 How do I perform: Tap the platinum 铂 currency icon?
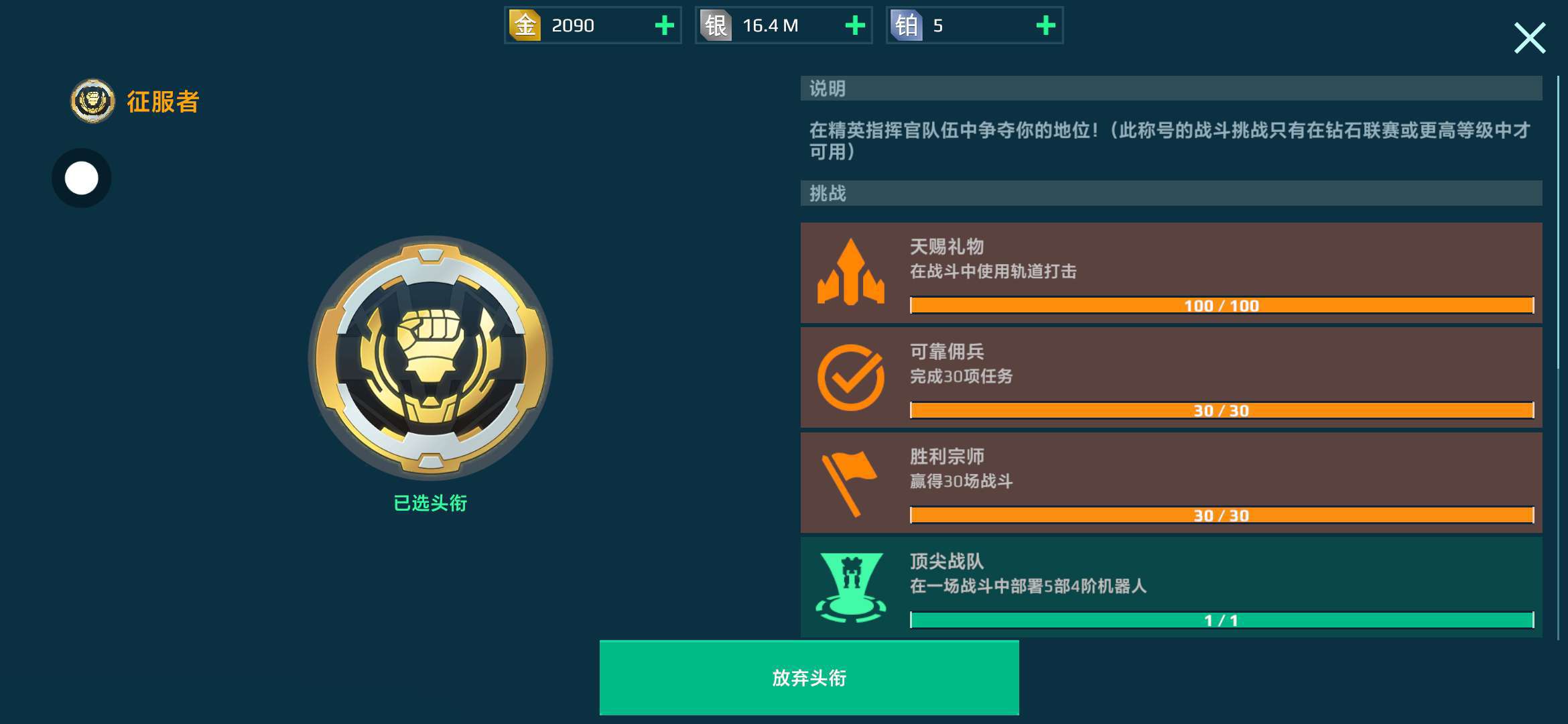(x=907, y=25)
